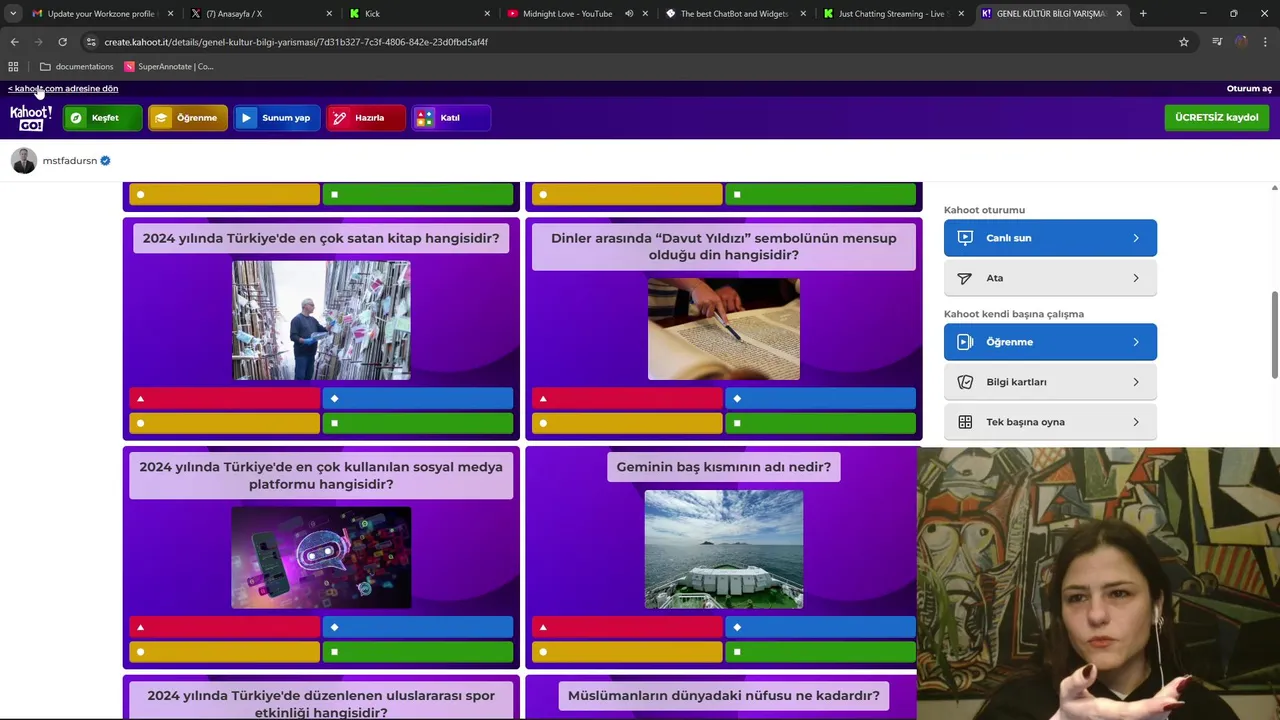Click the Torah scroll image thumbnail

(x=724, y=329)
